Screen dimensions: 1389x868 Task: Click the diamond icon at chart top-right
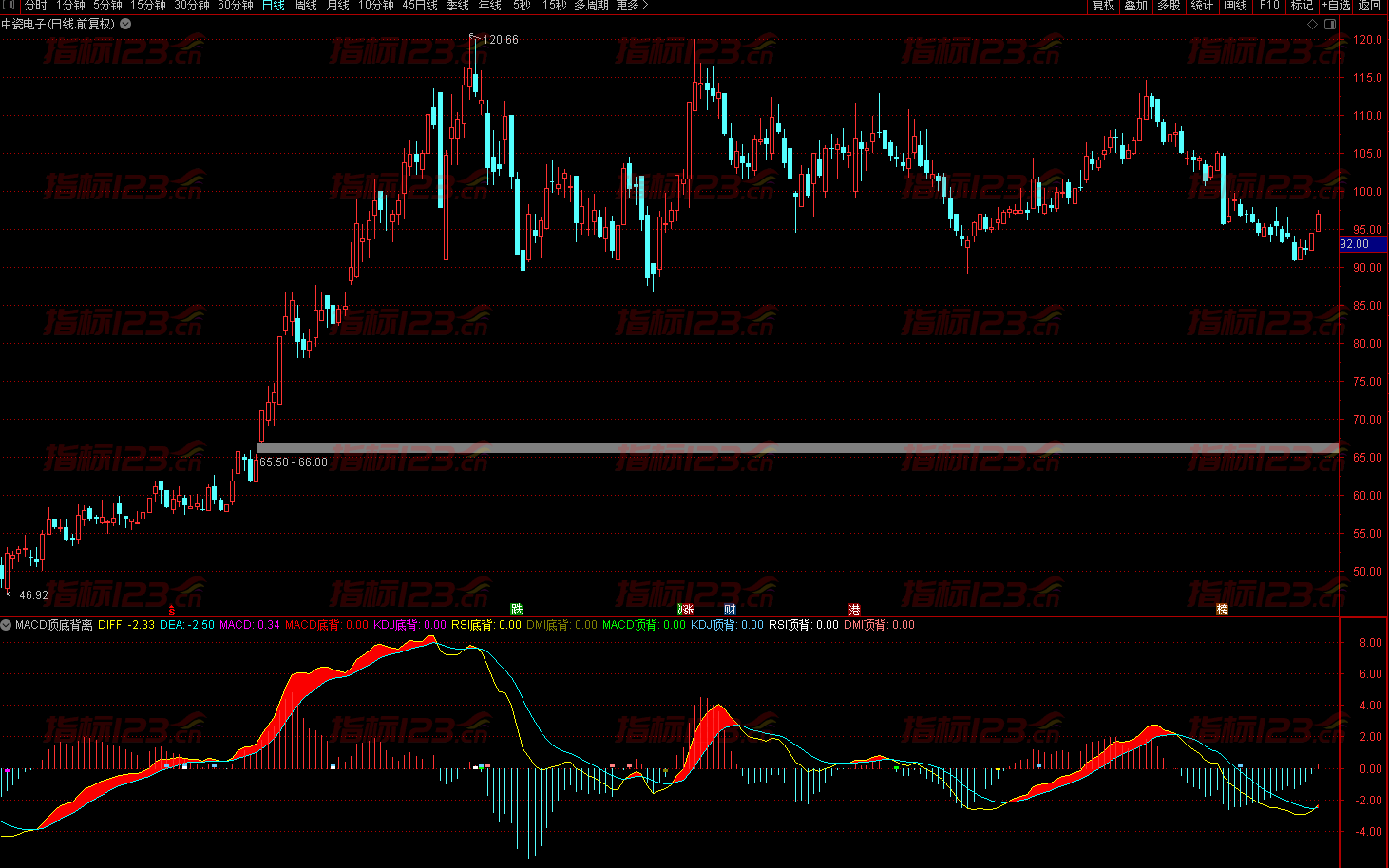[1313, 25]
